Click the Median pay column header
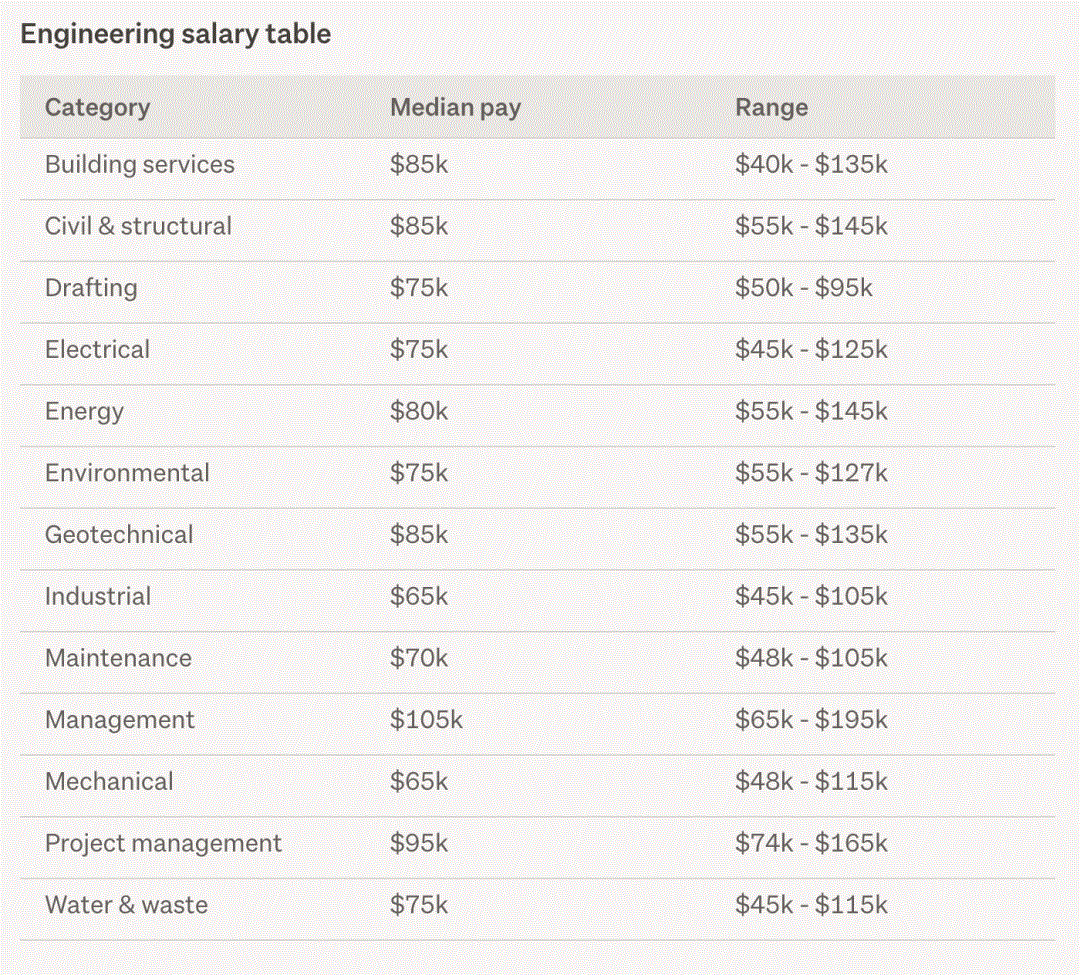The image size is (1080, 975). 455,108
